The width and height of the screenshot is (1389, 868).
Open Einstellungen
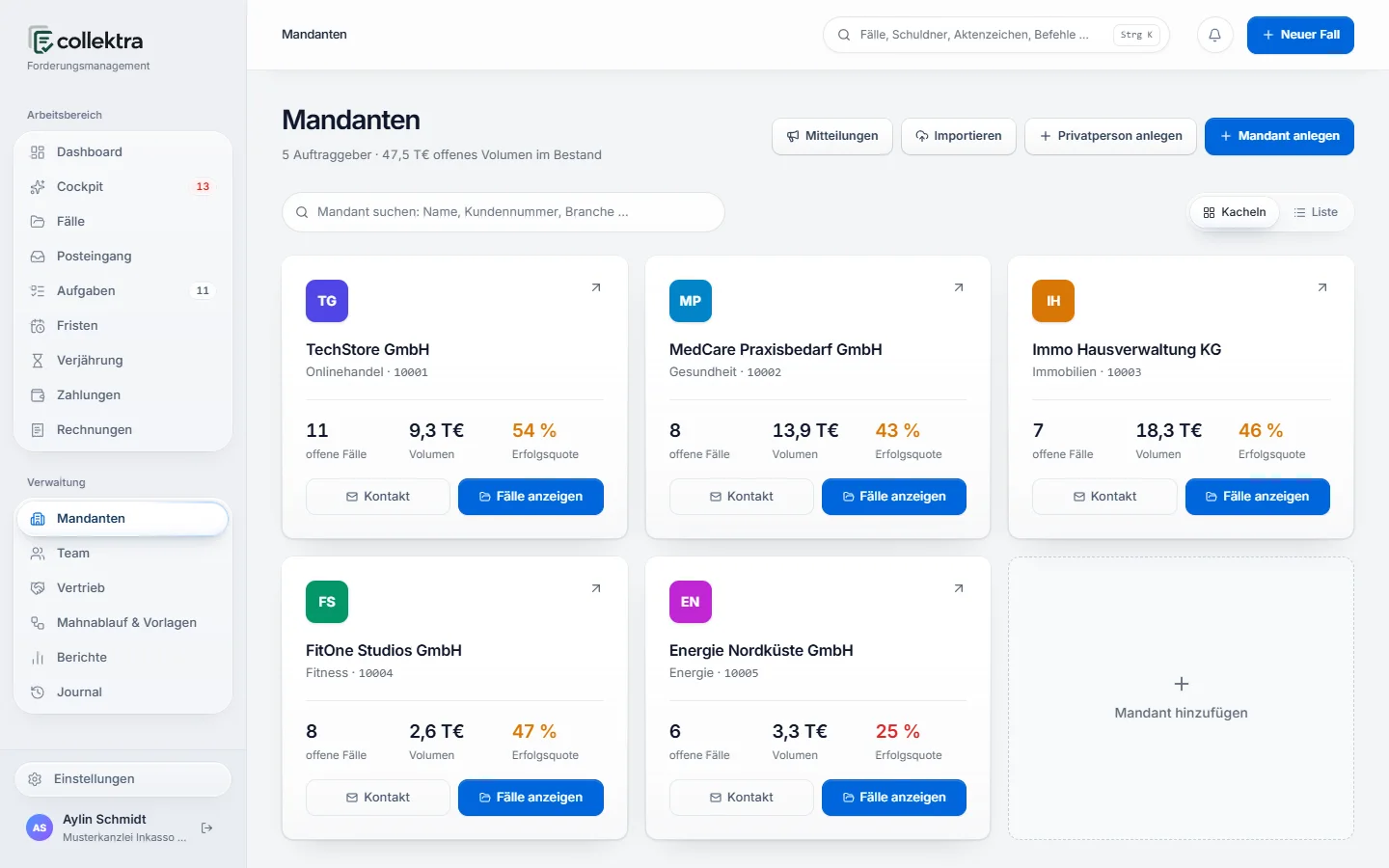pyautogui.click(x=123, y=779)
